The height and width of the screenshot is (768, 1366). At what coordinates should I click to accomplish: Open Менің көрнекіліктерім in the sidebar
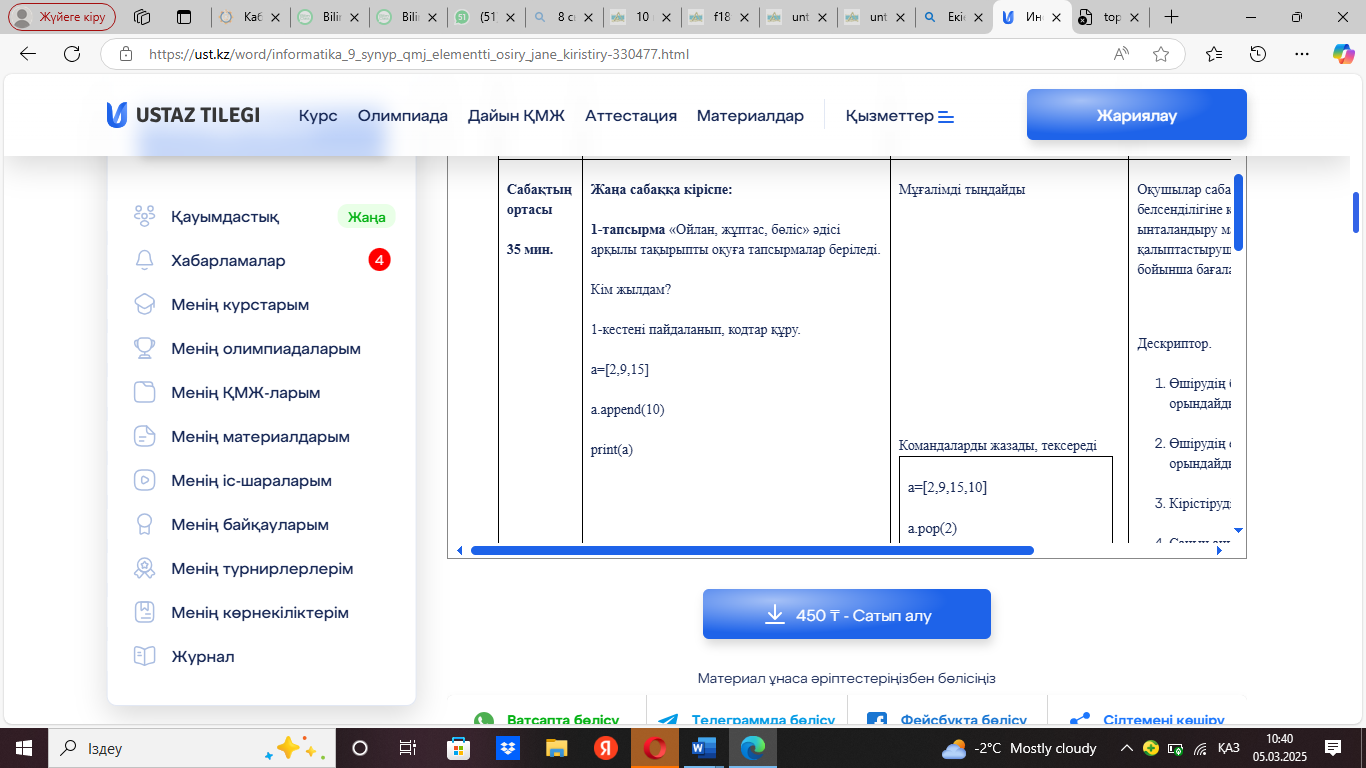[262, 613]
